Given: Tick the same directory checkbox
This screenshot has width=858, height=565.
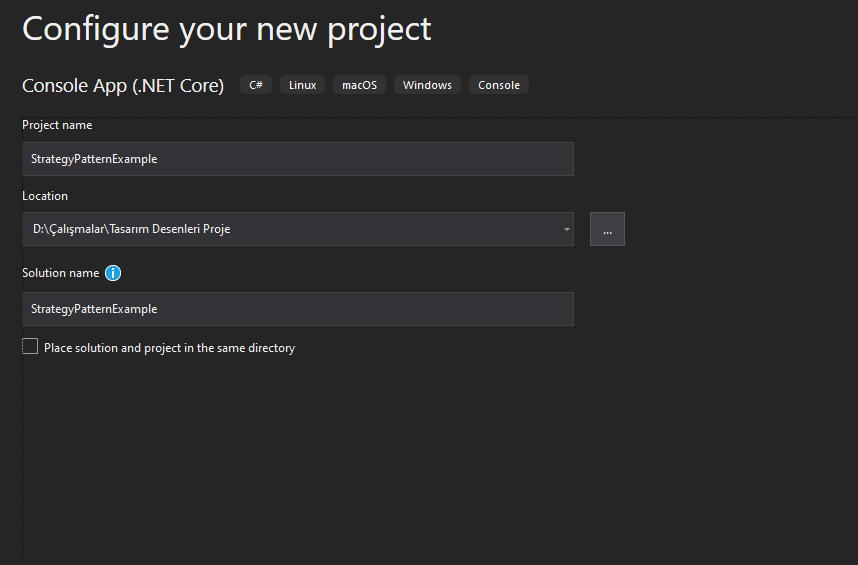Looking at the screenshot, I should click(x=30, y=346).
